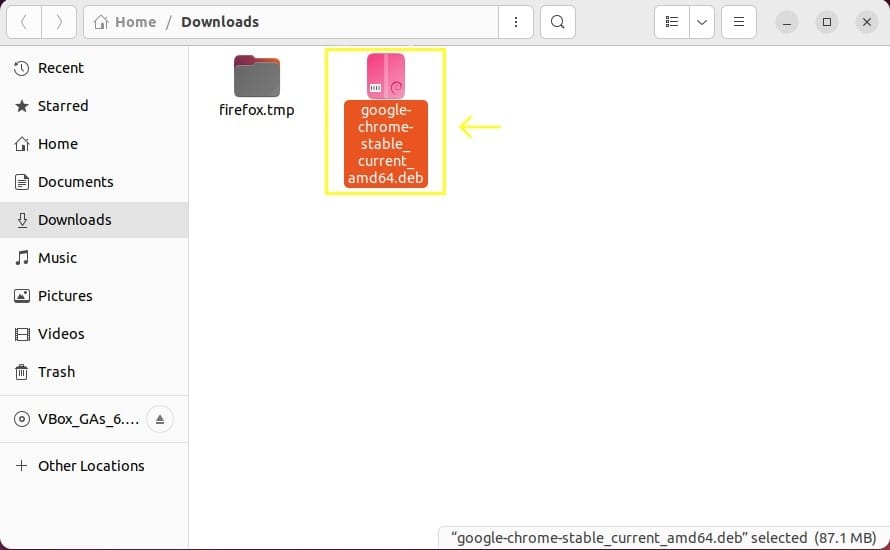This screenshot has width=890, height=550.
Task: Go forward with the right arrow button
Action: click(x=59, y=22)
